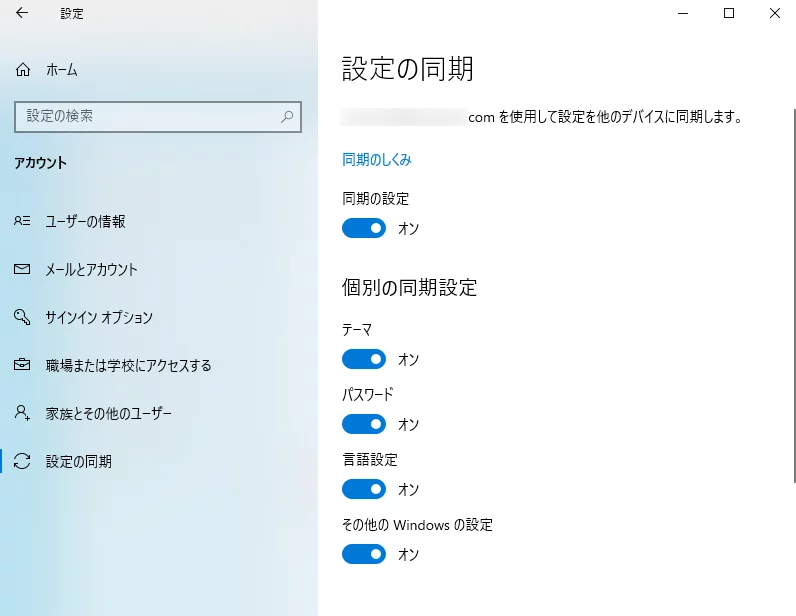This screenshot has width=796, height=616.
Task: Click the briefcase icon for 職場または学校
Action: 22,366
